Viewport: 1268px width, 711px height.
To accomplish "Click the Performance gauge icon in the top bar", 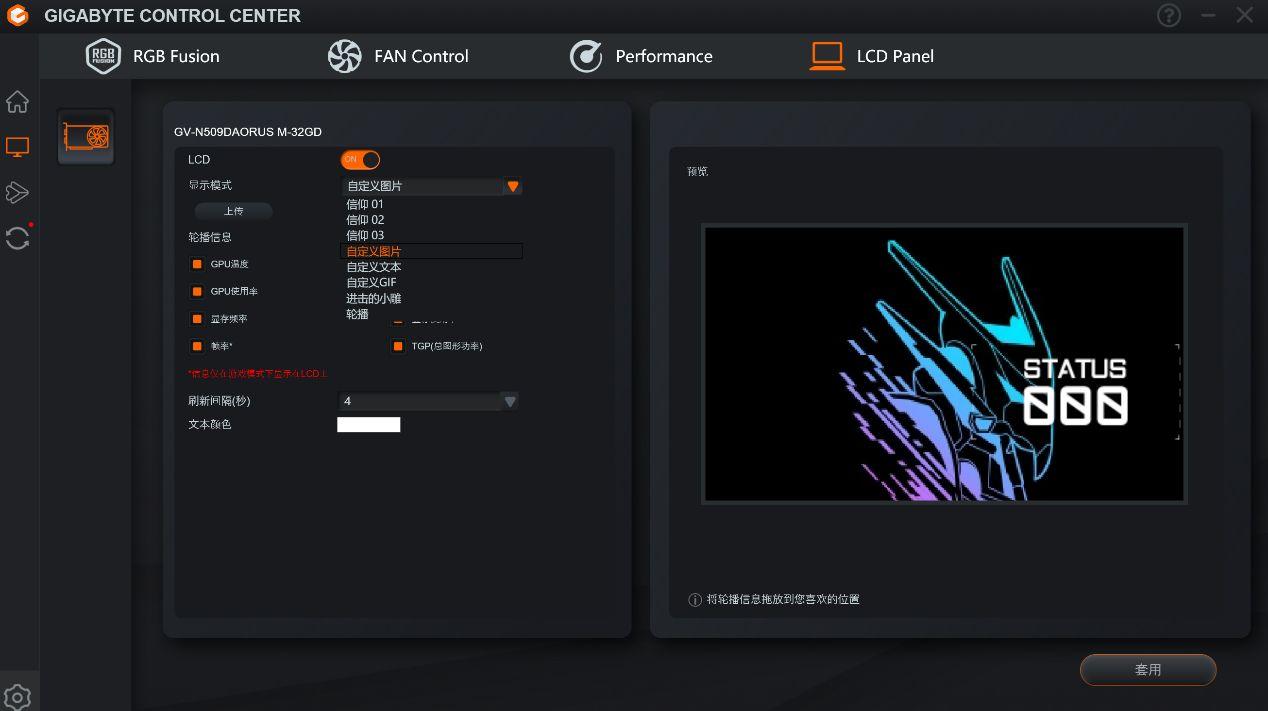I will (587, 56).
